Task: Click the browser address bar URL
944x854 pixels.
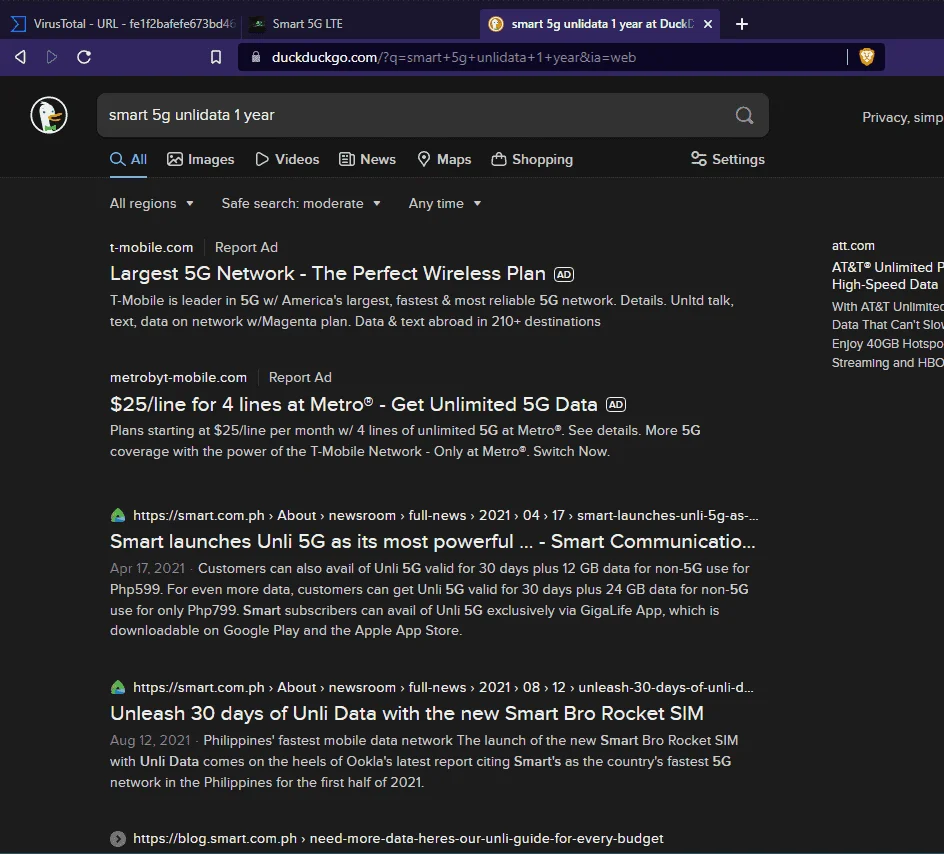Action: coord(454,57)
